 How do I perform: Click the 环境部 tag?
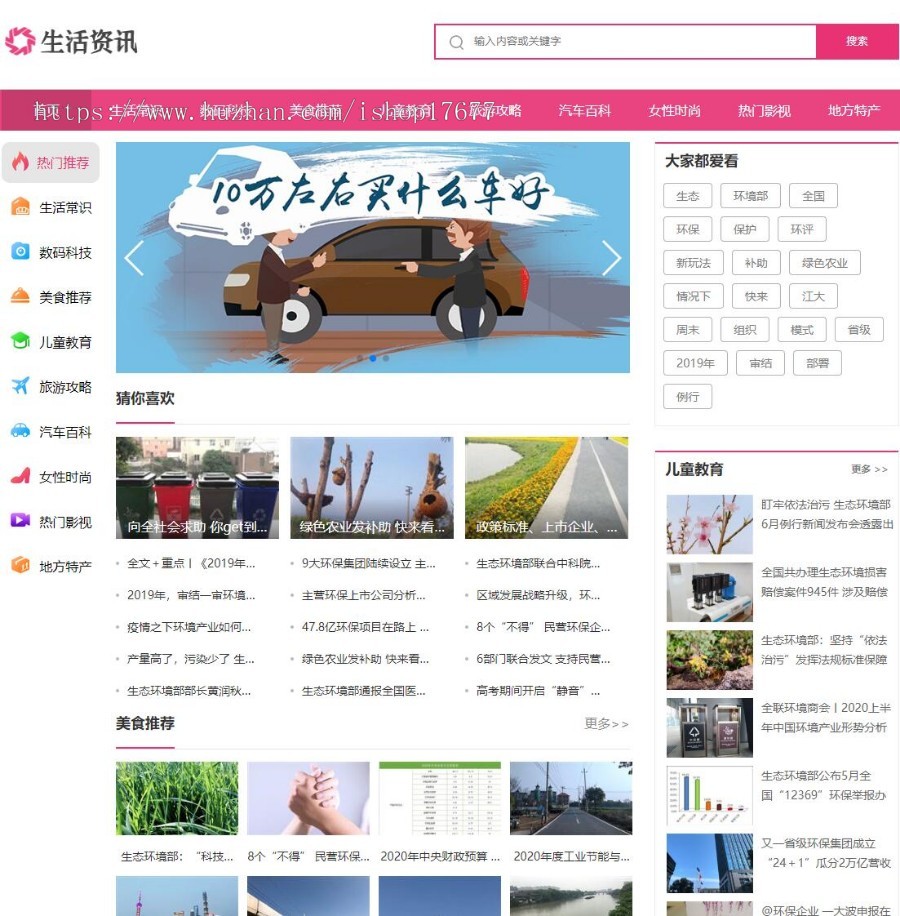(750, 196)
